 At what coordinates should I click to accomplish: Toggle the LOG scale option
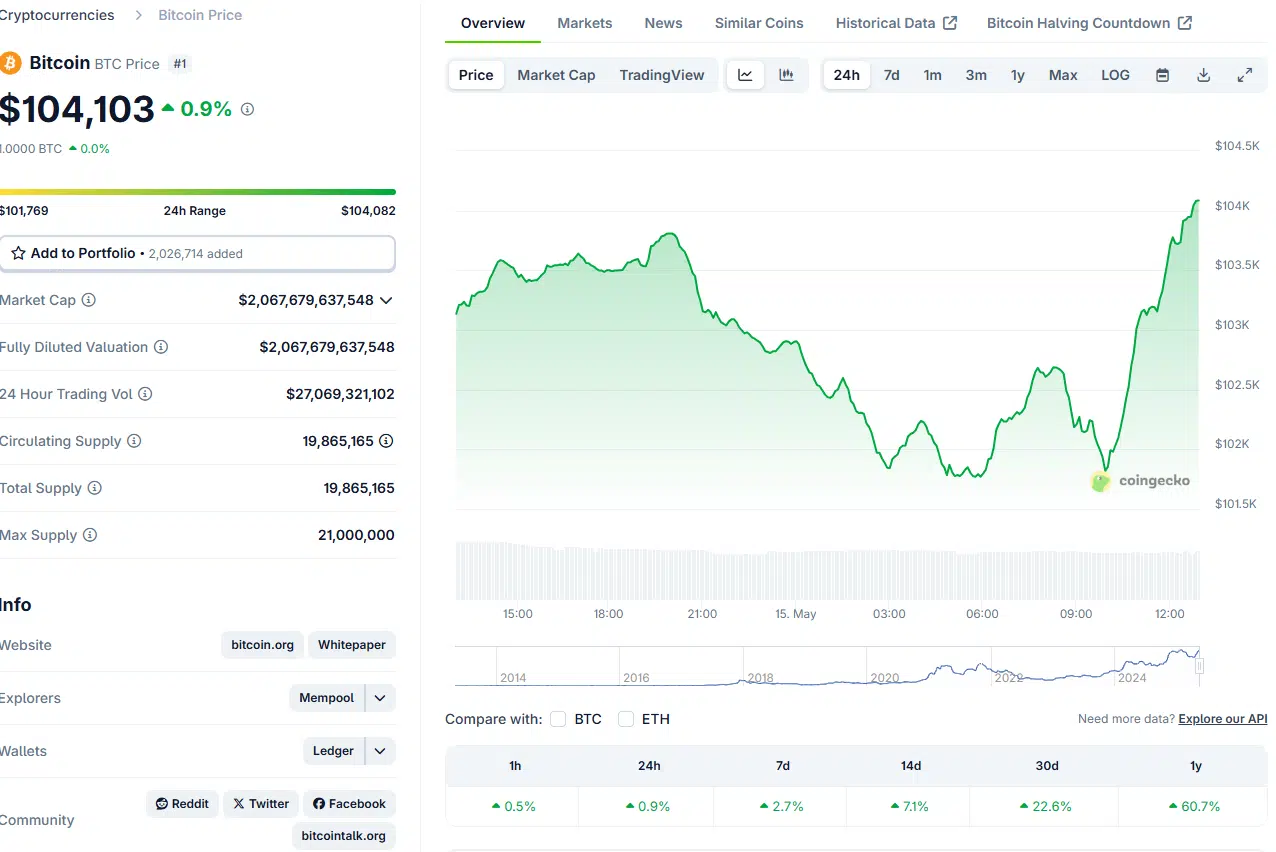(1115, 75)
